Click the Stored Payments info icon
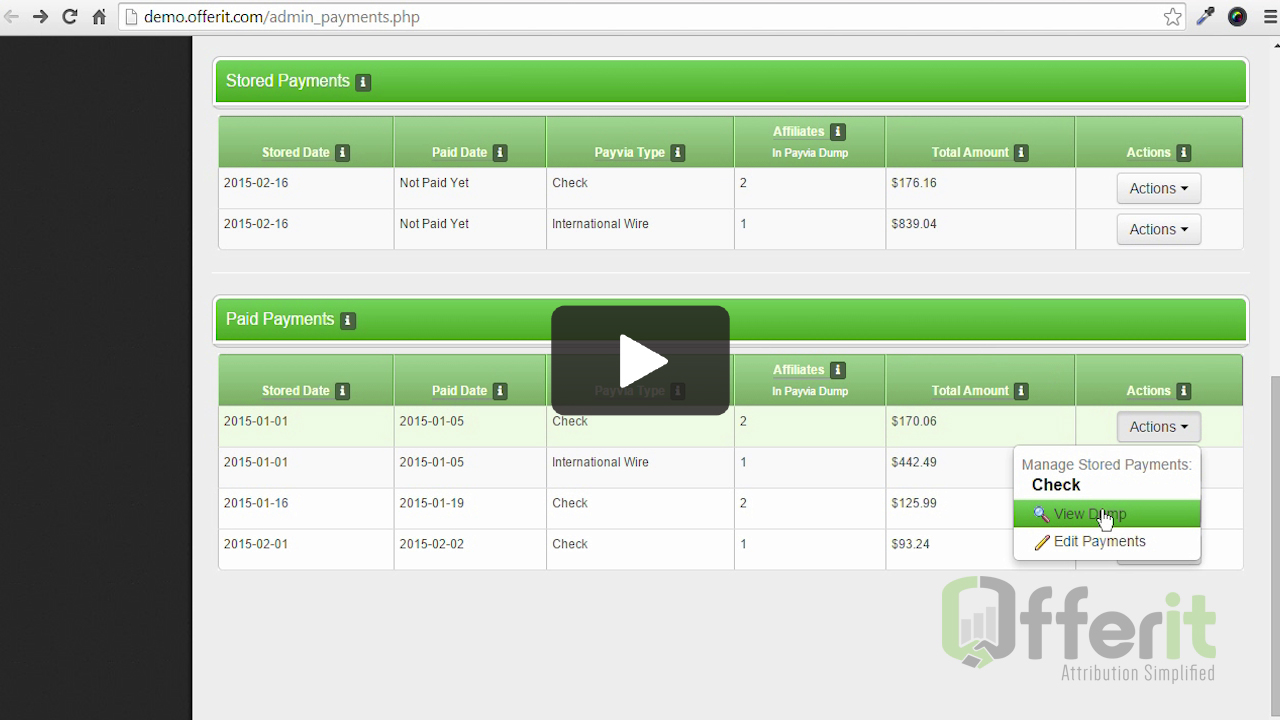The height and width of the screenshot is (720, 1280). 361,82
